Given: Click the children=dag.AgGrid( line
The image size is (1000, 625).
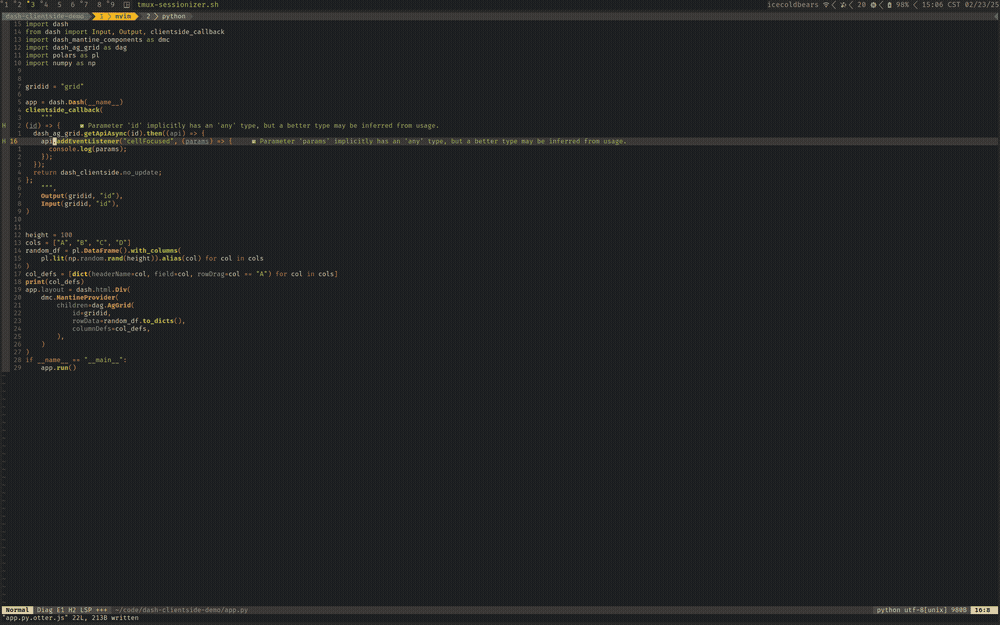Looking at the screenshot, I should point(95,305).
